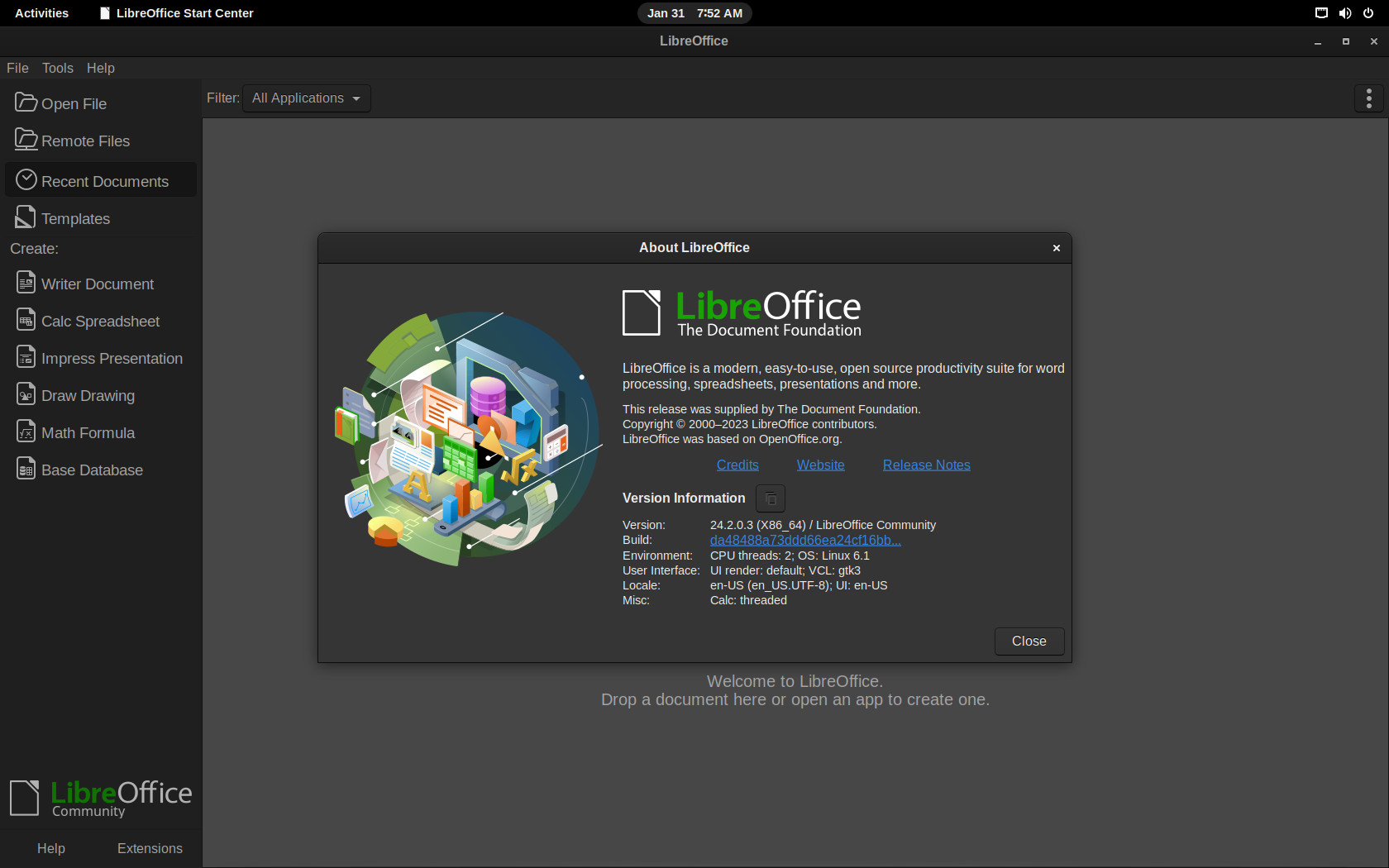The height and width of the screenshot is (868, 1389).
Task: Click the 'en-US (en_US.UTF-8); UI: en-US' locale text
Action: 799,585
